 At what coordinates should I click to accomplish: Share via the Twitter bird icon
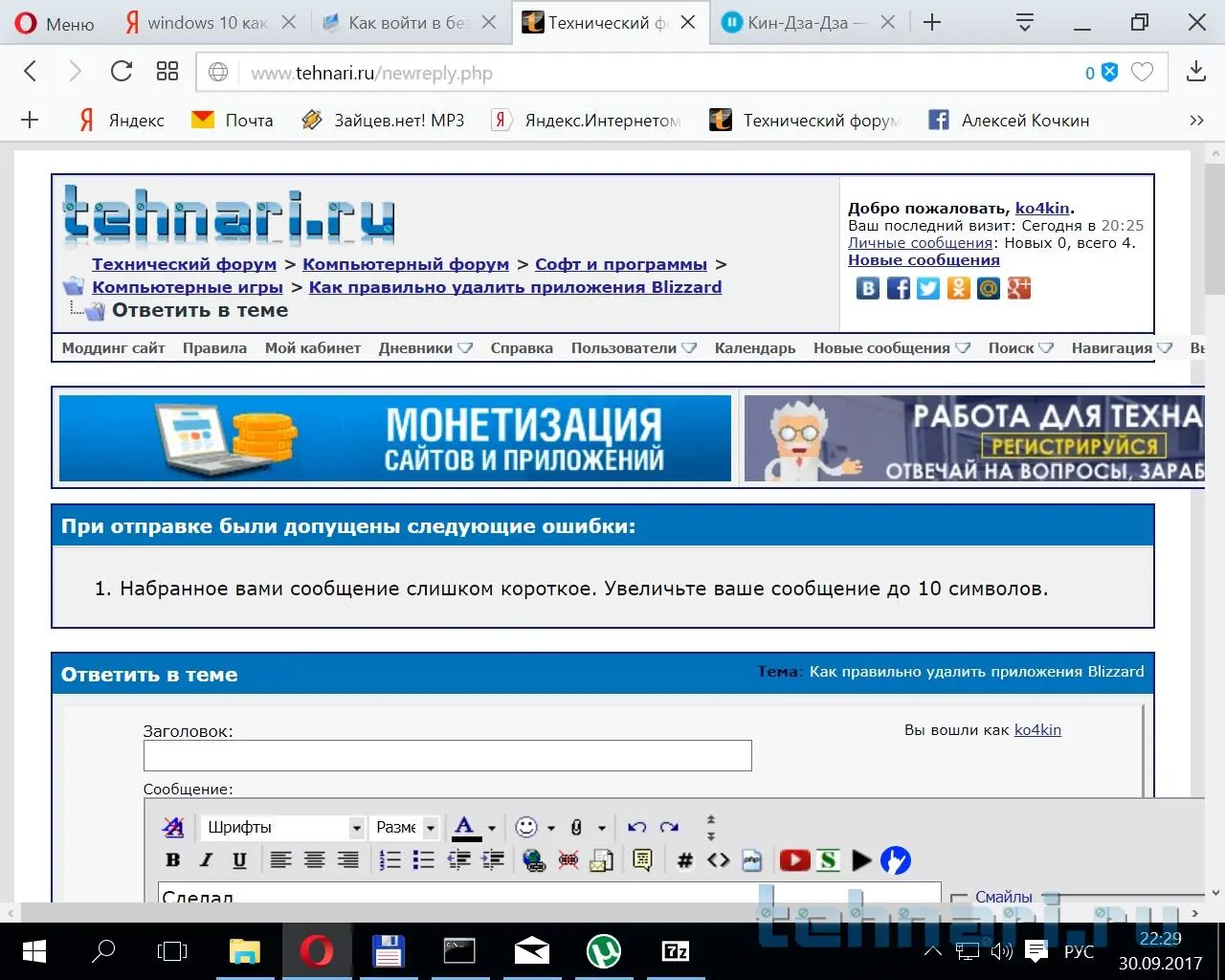[928, 288]
